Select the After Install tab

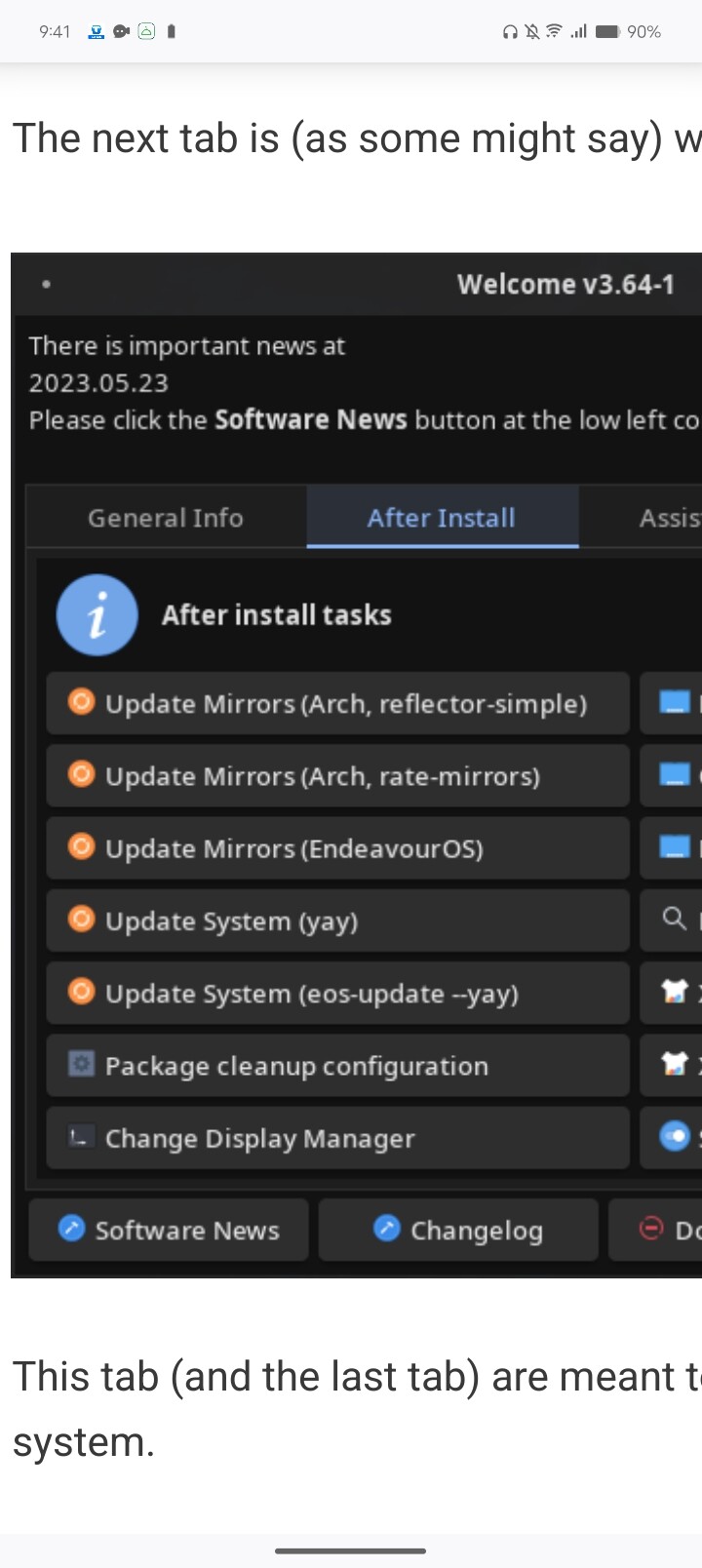pyautogui.click(x=442, y=518)
